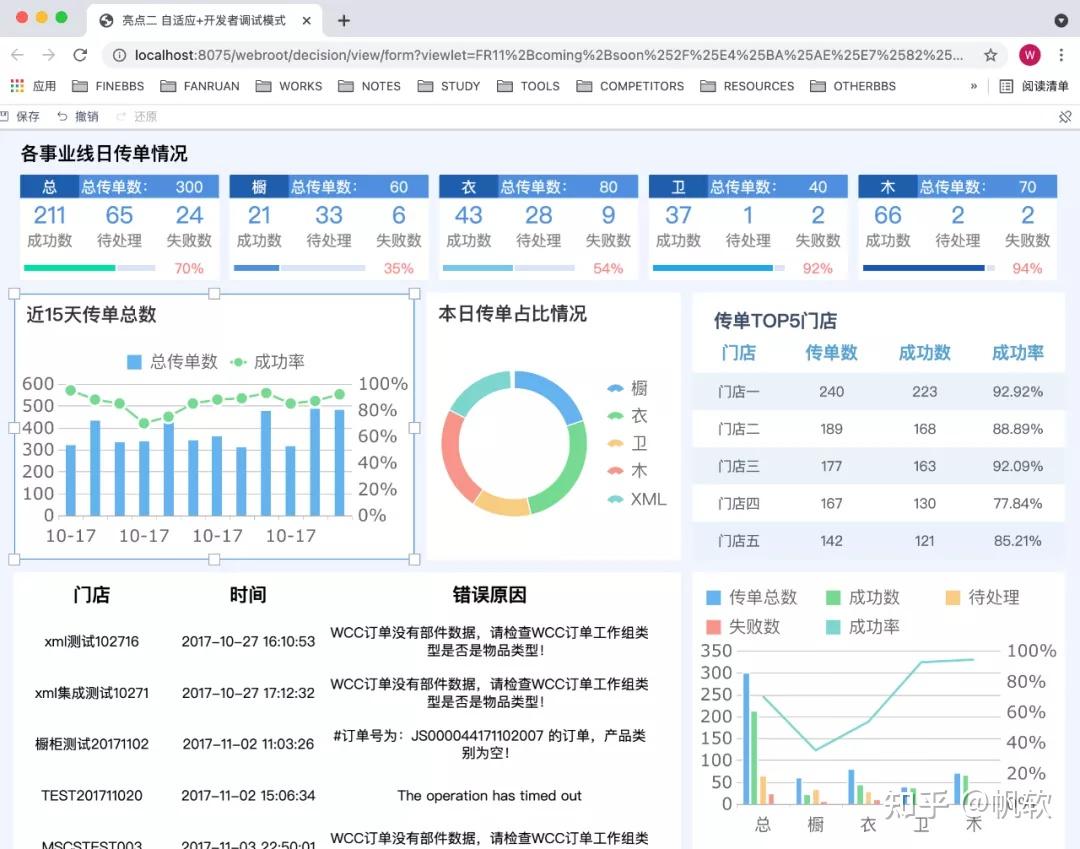Click the W profile avatar button

[x=1030, y=57]
